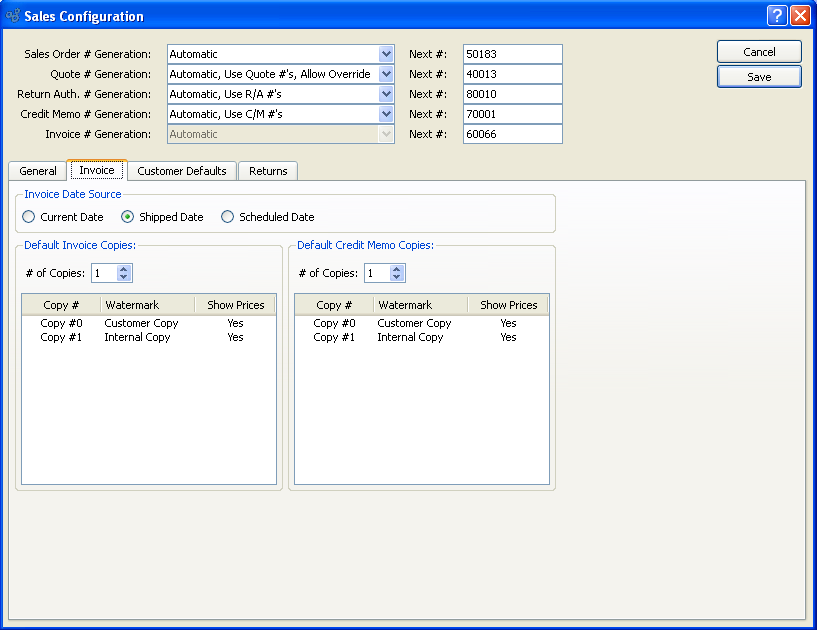Open Sales Order # Generation dropdown

click(386, 54)
